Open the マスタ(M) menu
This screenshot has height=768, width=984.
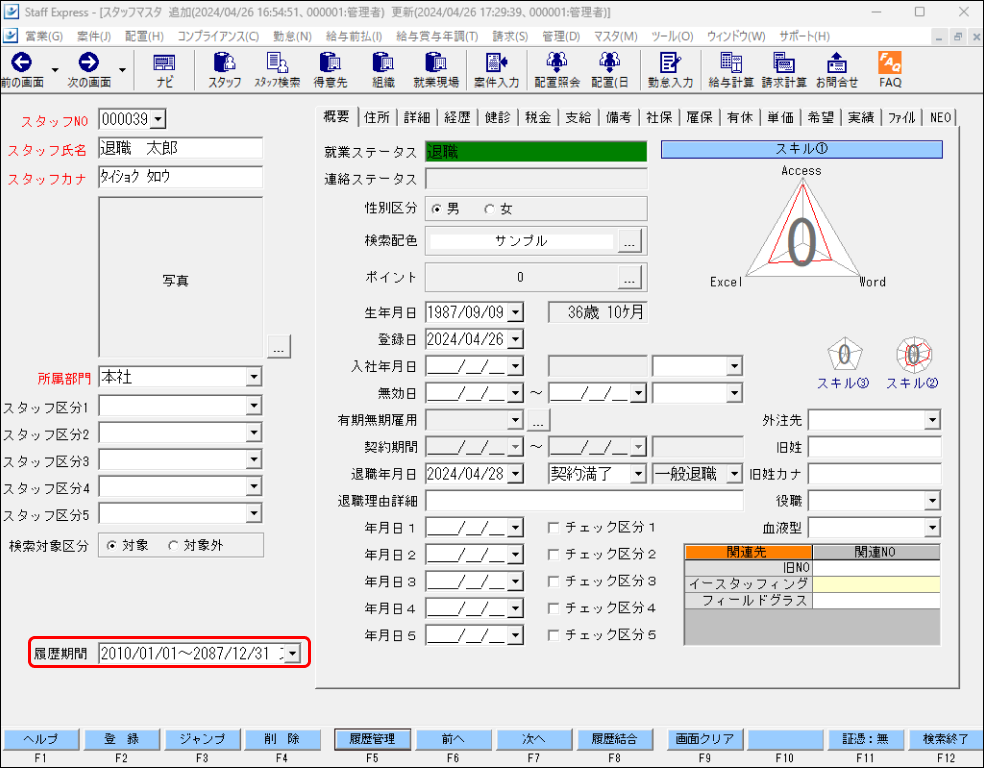[616, 36]
